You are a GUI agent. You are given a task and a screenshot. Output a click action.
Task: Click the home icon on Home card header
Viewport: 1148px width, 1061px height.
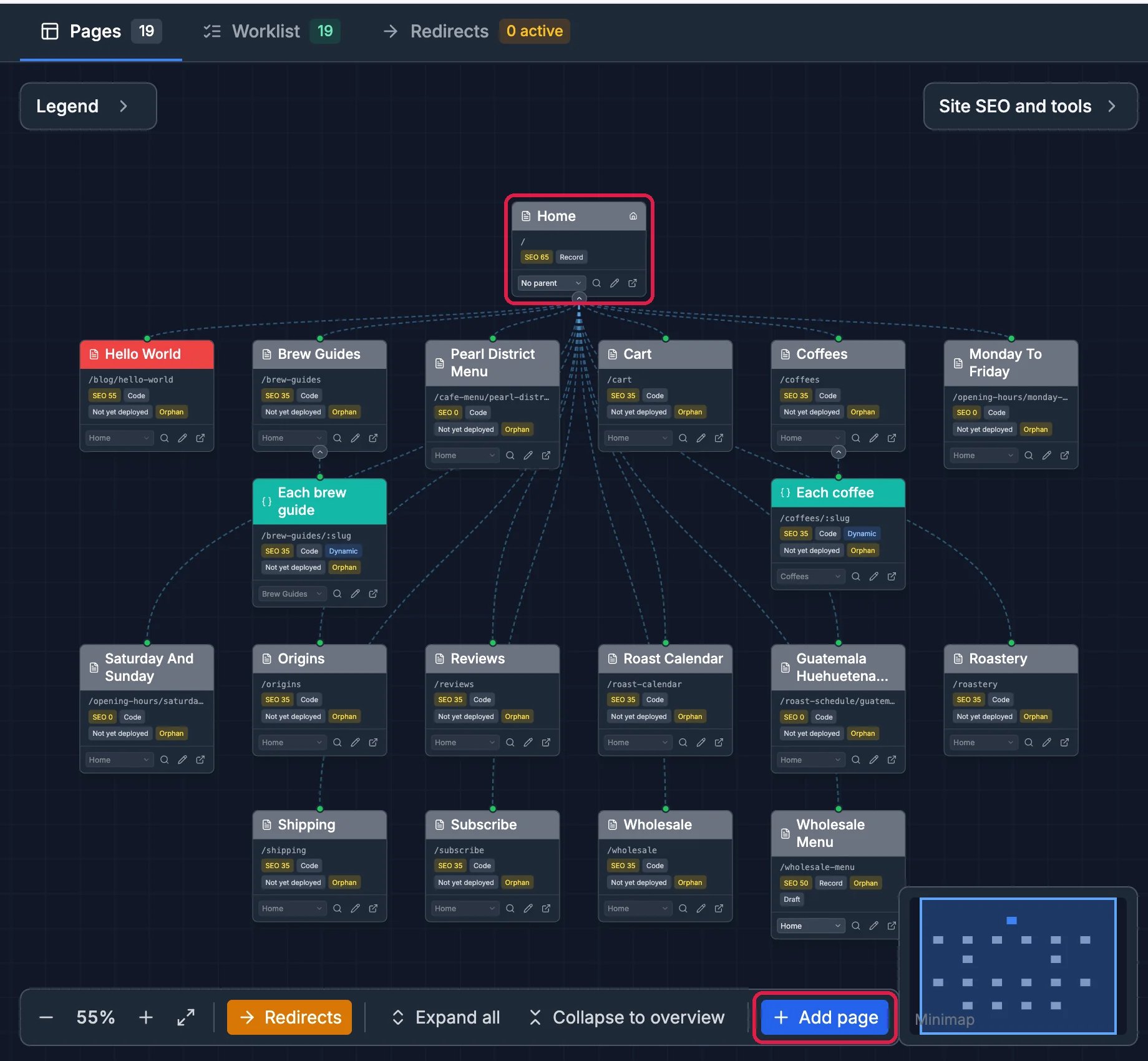[x=633, y=217]
